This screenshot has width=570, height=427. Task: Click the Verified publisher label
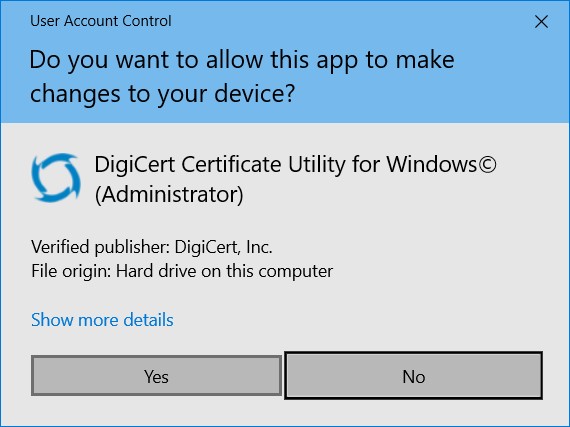coord(101,247)
